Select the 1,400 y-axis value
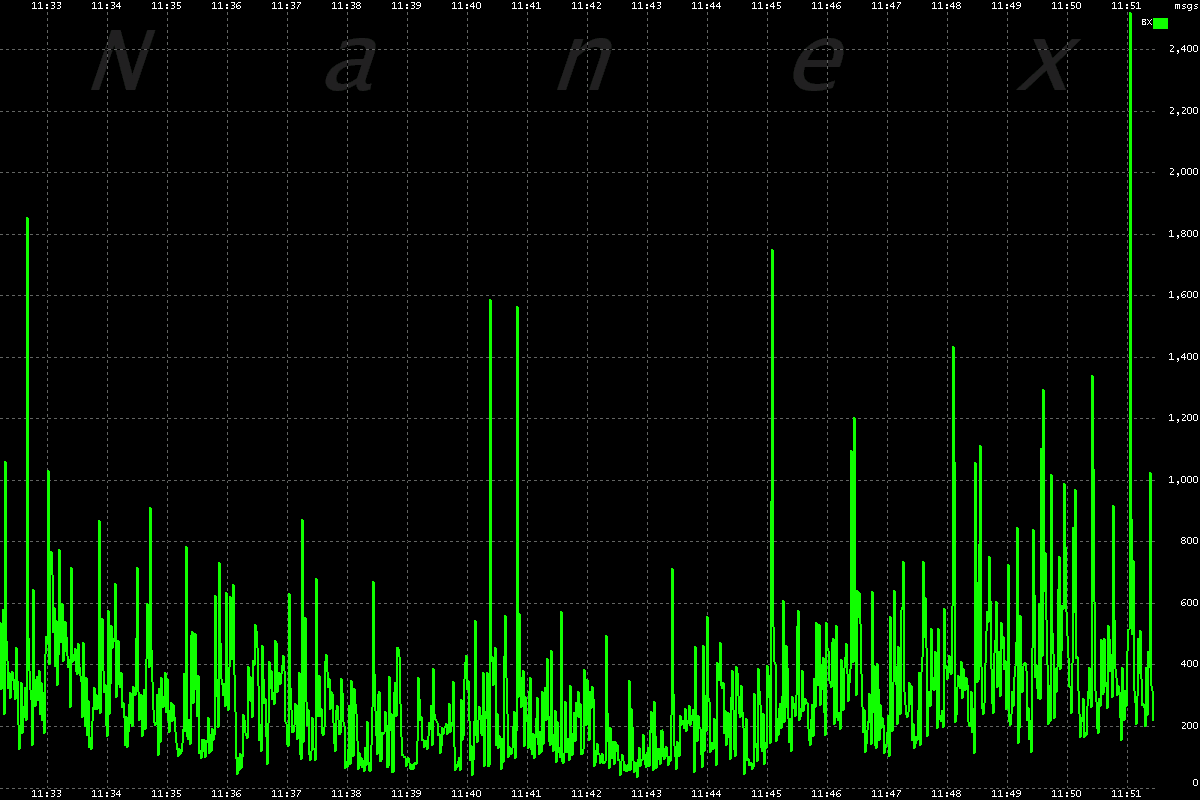Viewport: 1200px width, 800px height. click(x=1183, y=357)
